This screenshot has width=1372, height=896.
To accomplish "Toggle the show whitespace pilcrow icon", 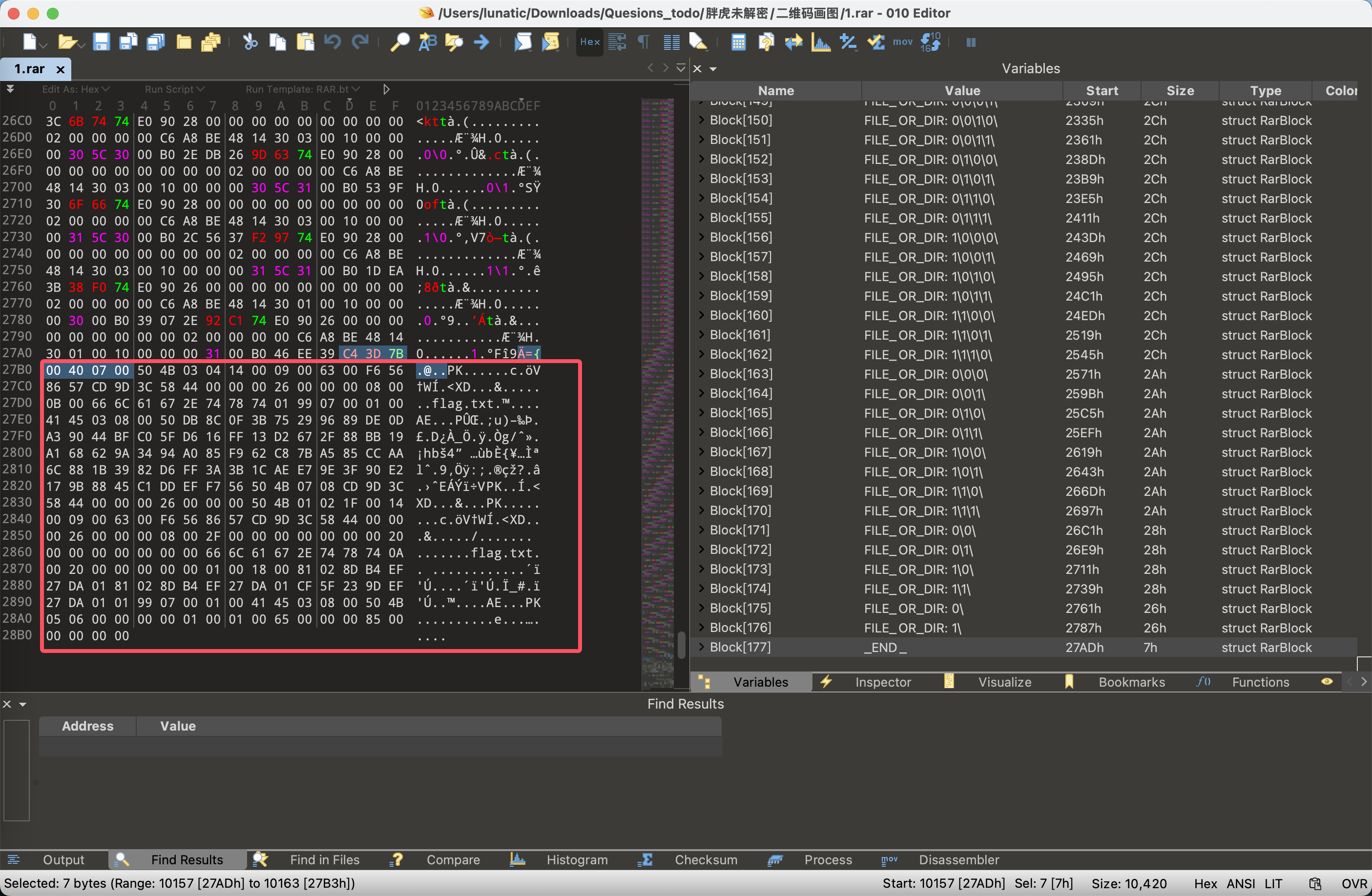I will (644, 42).
